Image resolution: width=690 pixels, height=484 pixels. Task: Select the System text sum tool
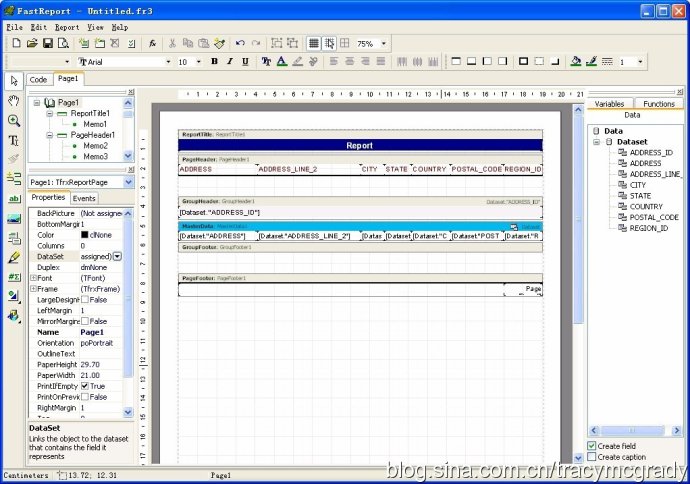click(x=14, y=277)
